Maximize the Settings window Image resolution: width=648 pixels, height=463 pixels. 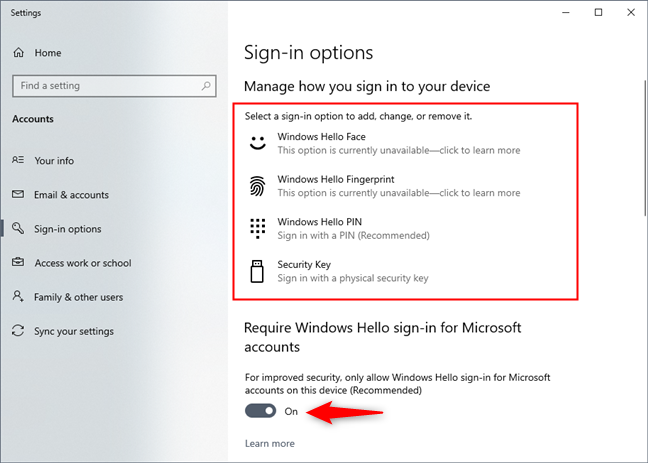pos(598,12)
